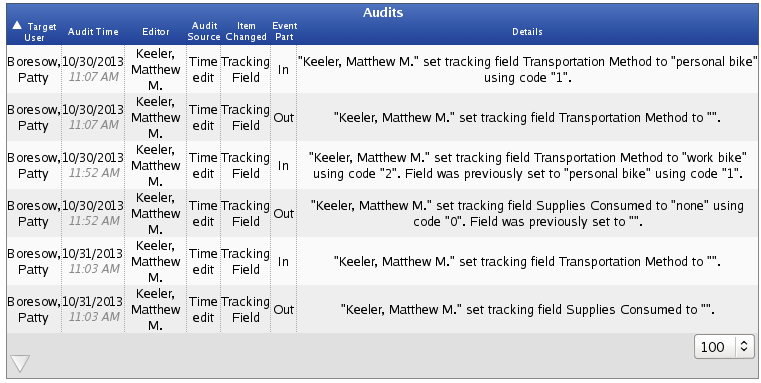761x383 pixels.
Task: Select the first 11:07 AM audit row
Action: (x=382, y=69)
